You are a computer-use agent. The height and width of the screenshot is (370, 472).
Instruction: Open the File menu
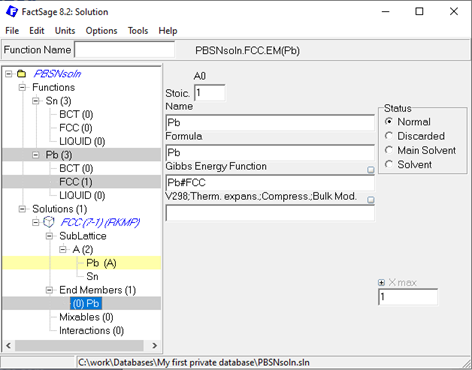click(12, 31)
